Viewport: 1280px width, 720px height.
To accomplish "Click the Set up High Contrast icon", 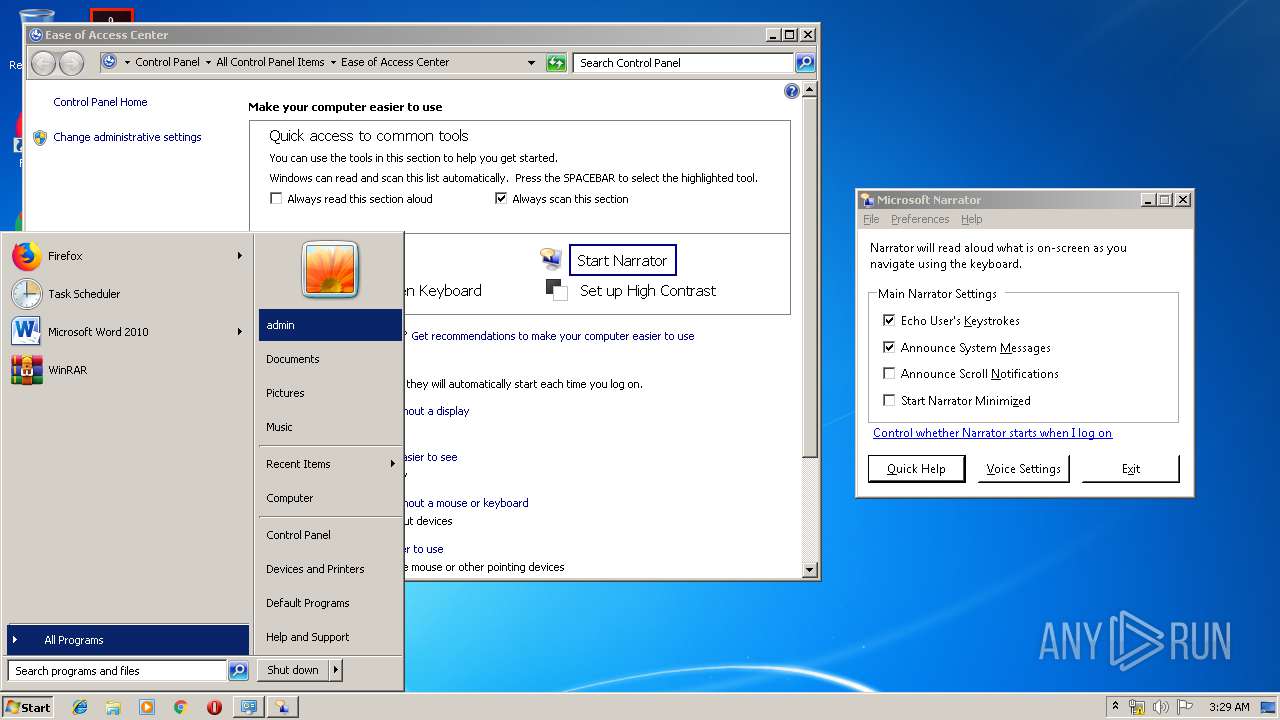I will click(x=556, y=290).
